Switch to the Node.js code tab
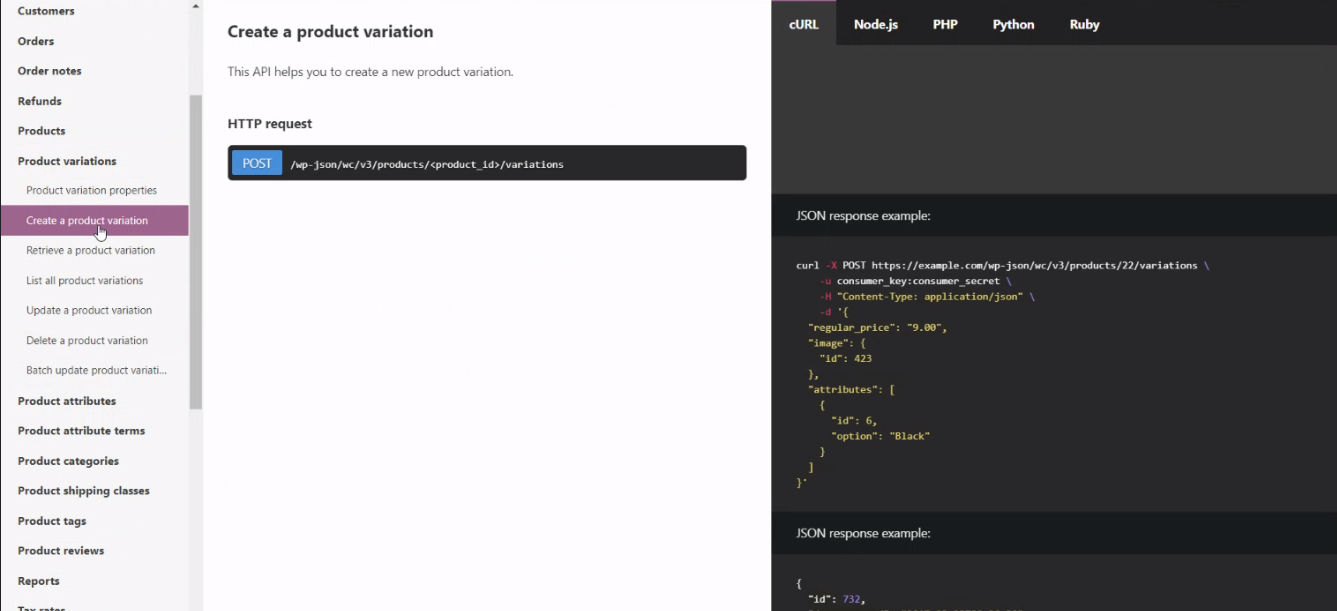The width and height of the screenshot is (1337, 611). 876,24
